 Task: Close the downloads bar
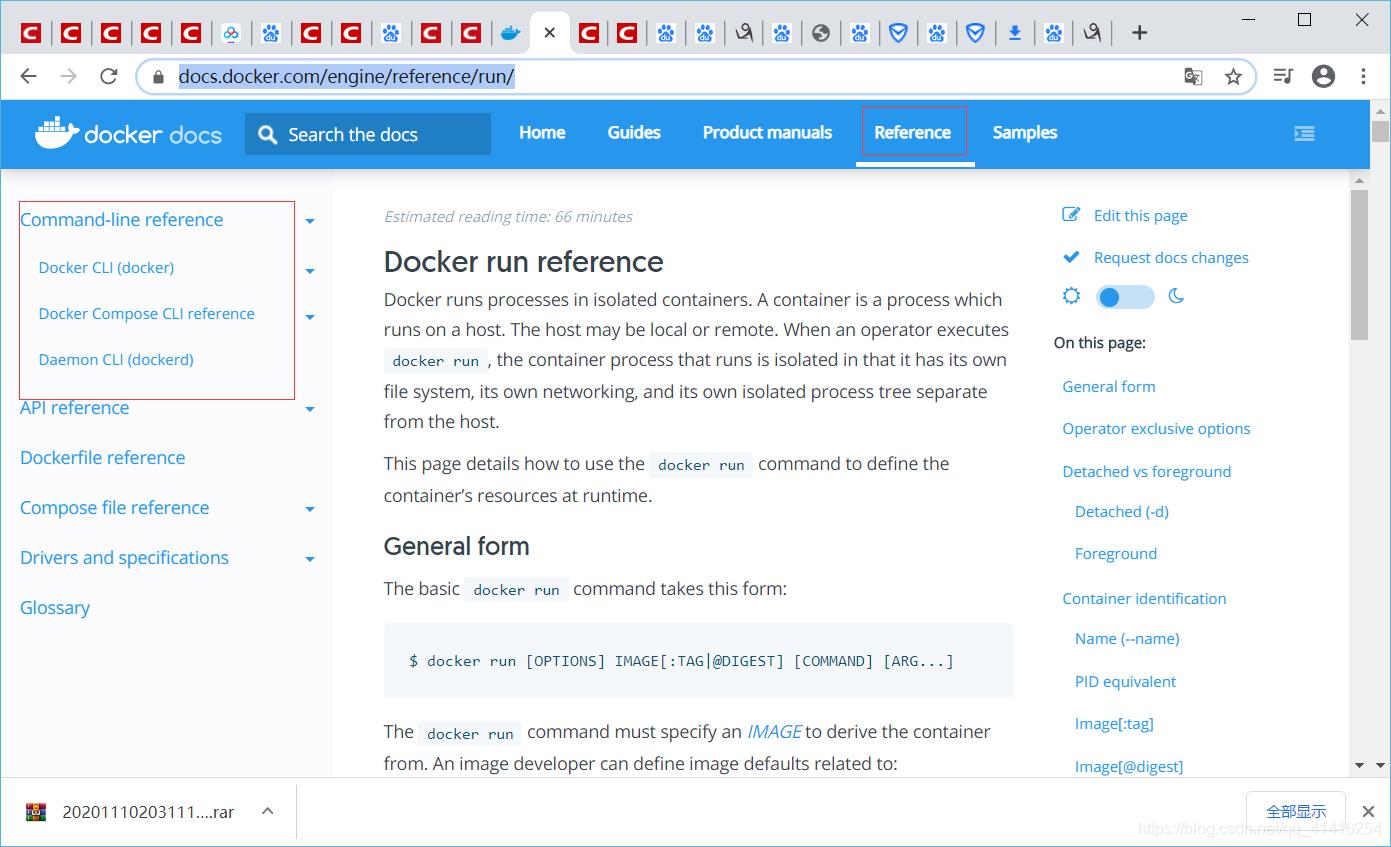pyautogui.click(x=1368, y=811)
